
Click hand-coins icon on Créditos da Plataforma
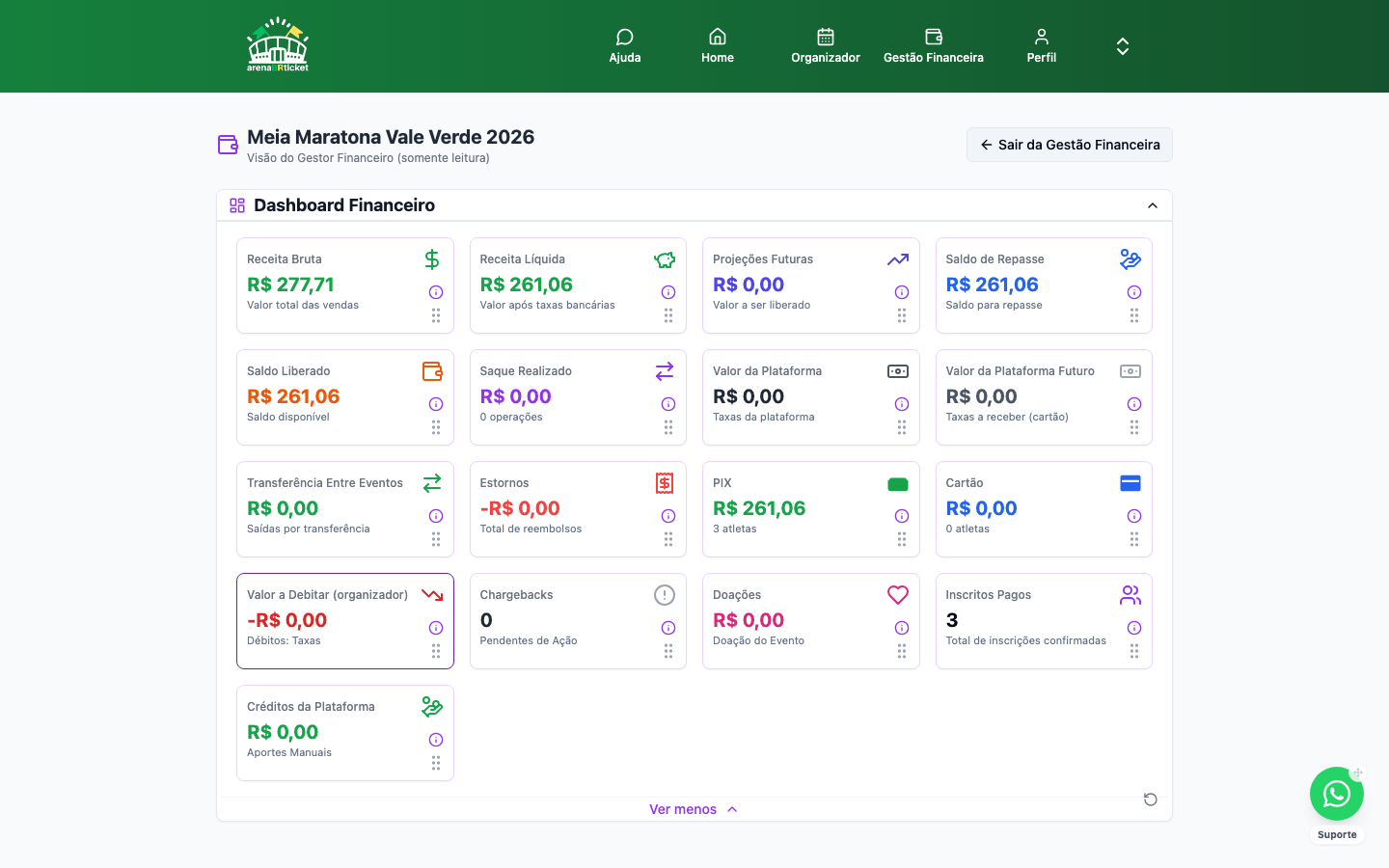click(432, 707)
